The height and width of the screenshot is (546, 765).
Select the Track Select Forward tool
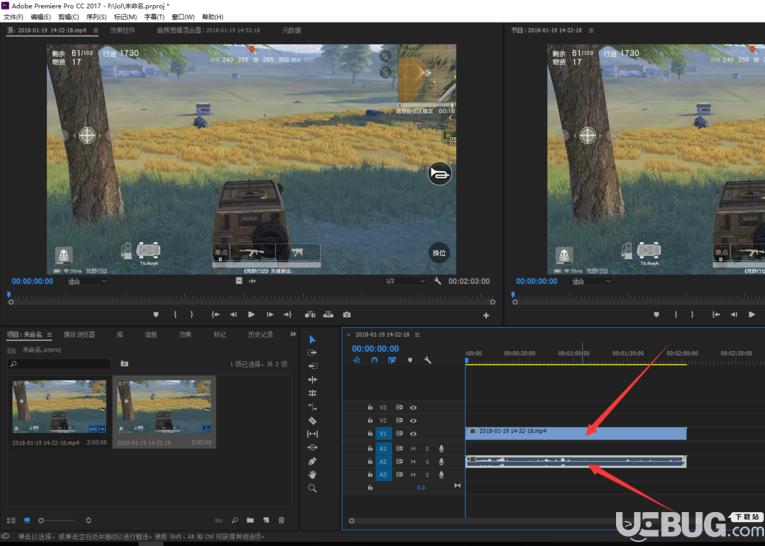tap(312, 352)
